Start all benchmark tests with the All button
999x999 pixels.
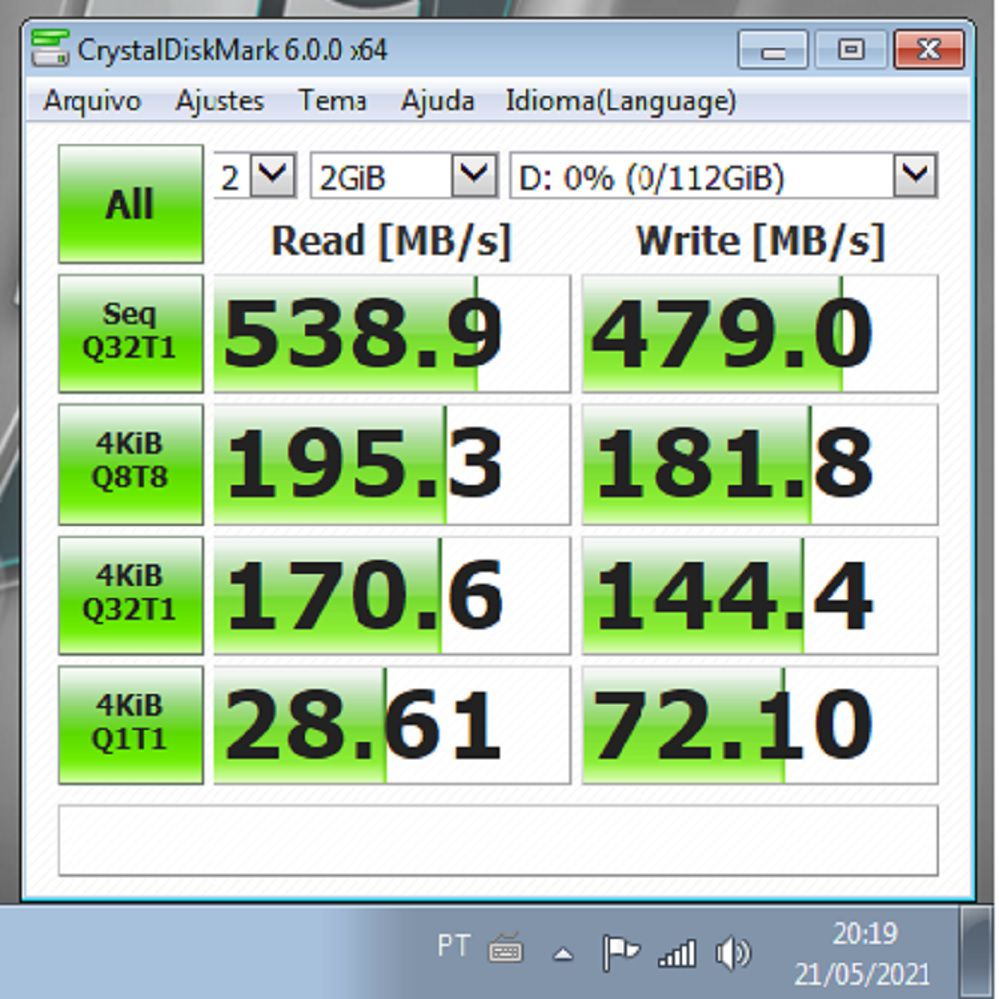130,203
